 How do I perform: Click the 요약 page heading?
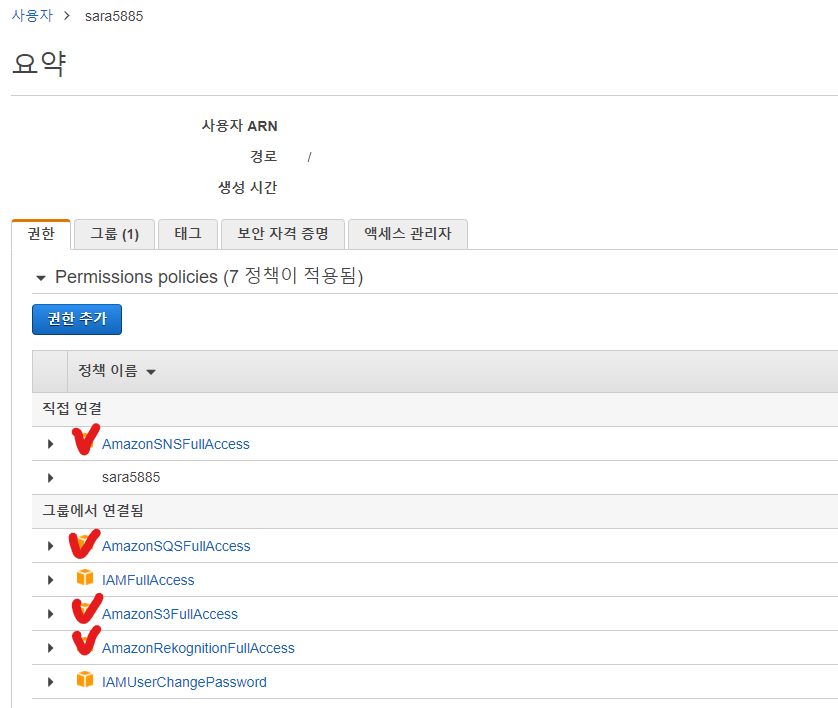coord(38,64)
